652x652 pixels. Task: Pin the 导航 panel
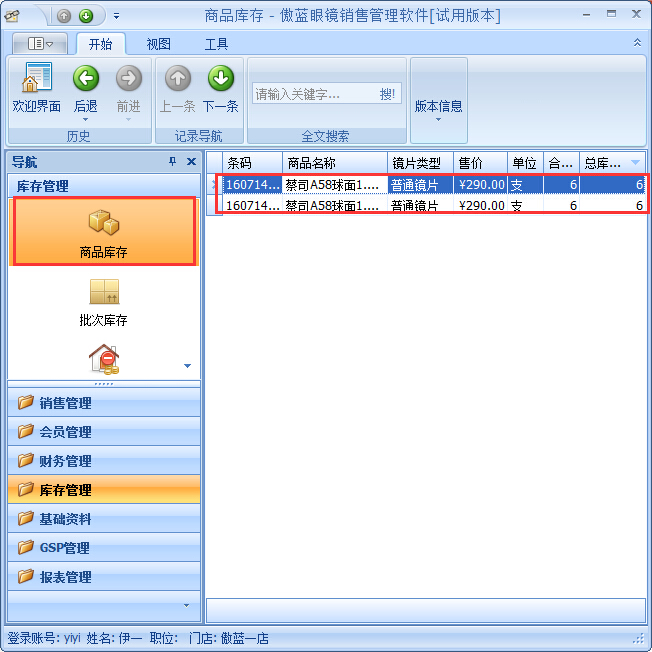[x=172, y=162]
